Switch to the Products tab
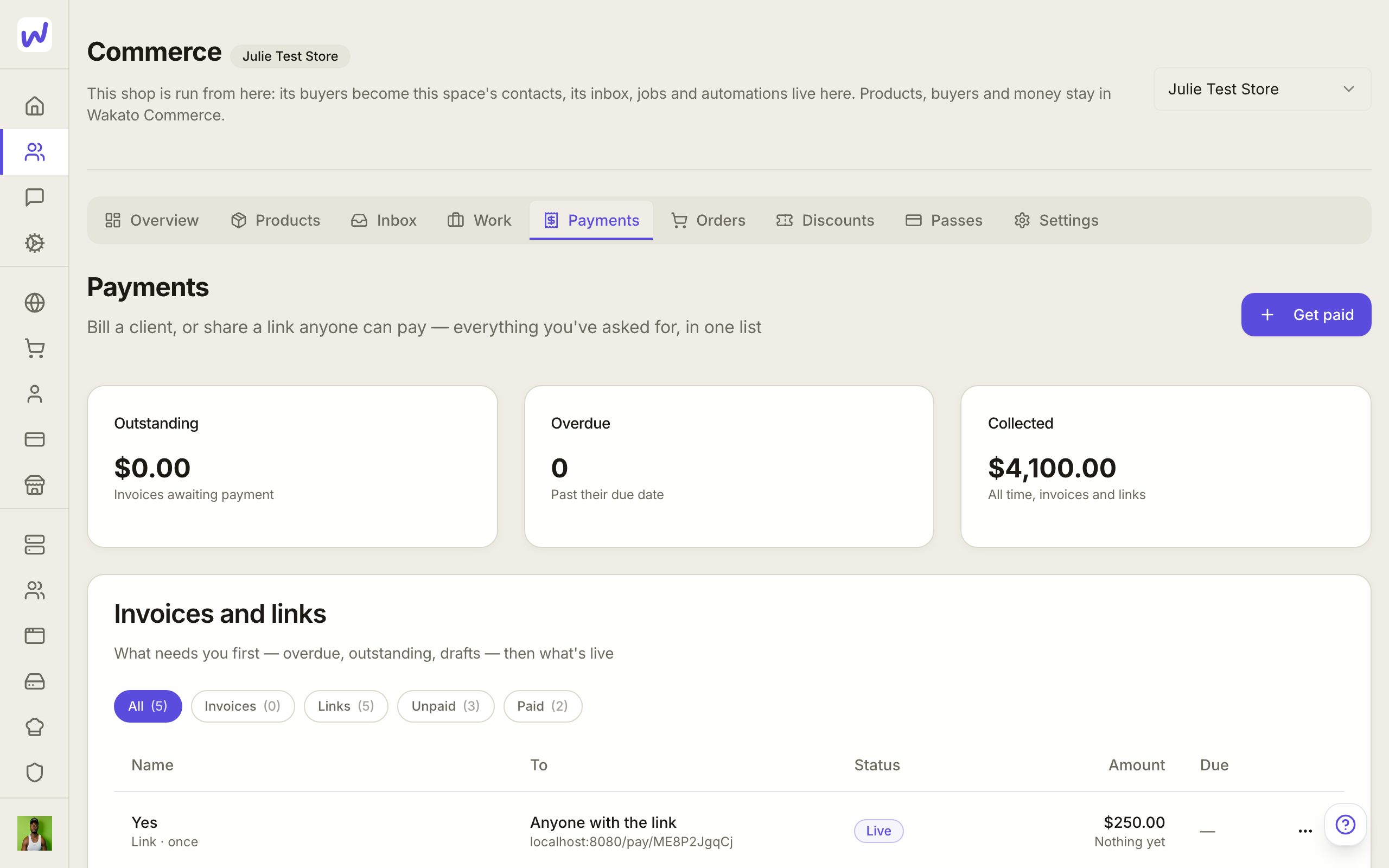This screenshot has height=868, width=1389. pyautogui.click(x=276, y=220)
